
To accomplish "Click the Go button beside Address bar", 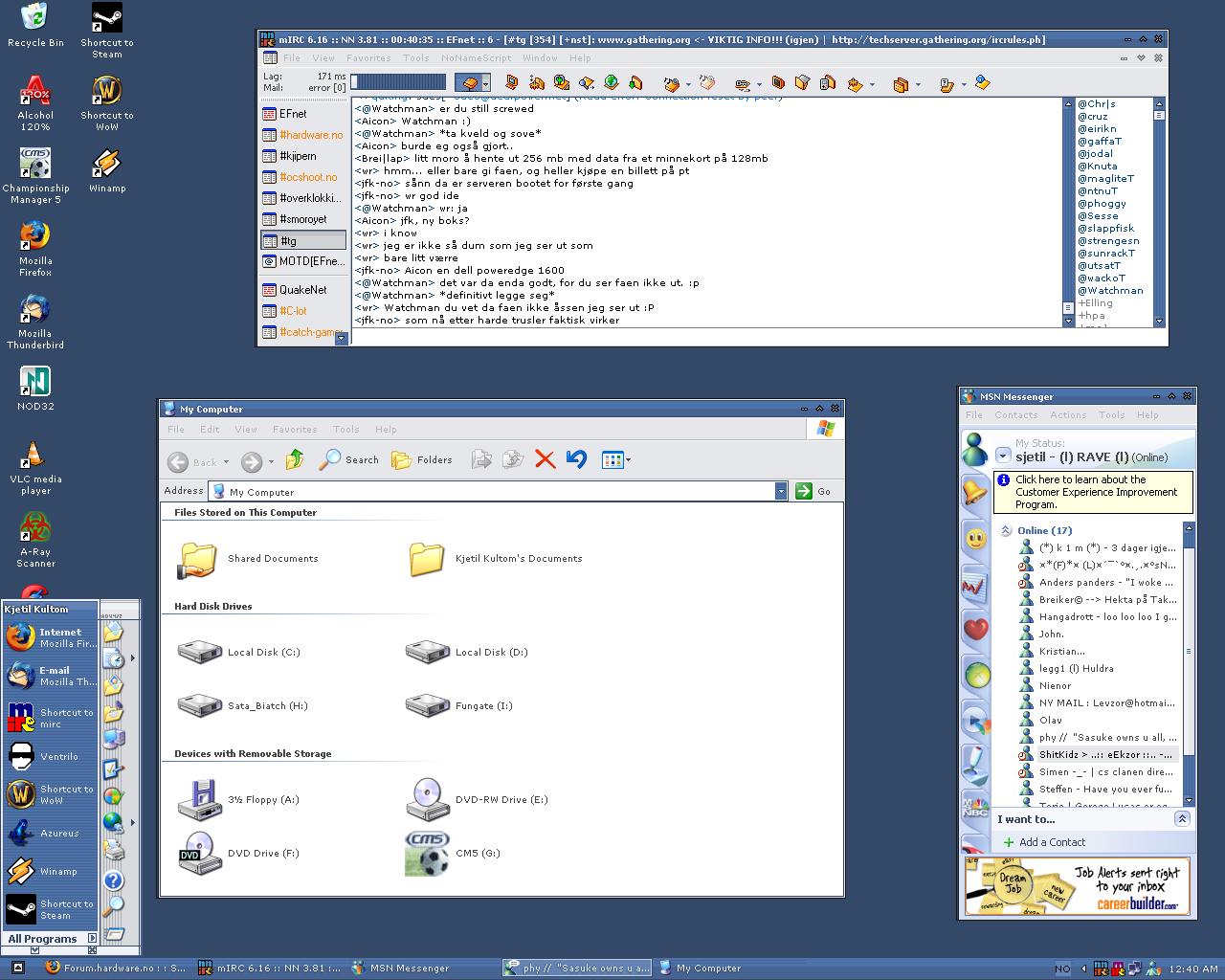I will (813, 491).
